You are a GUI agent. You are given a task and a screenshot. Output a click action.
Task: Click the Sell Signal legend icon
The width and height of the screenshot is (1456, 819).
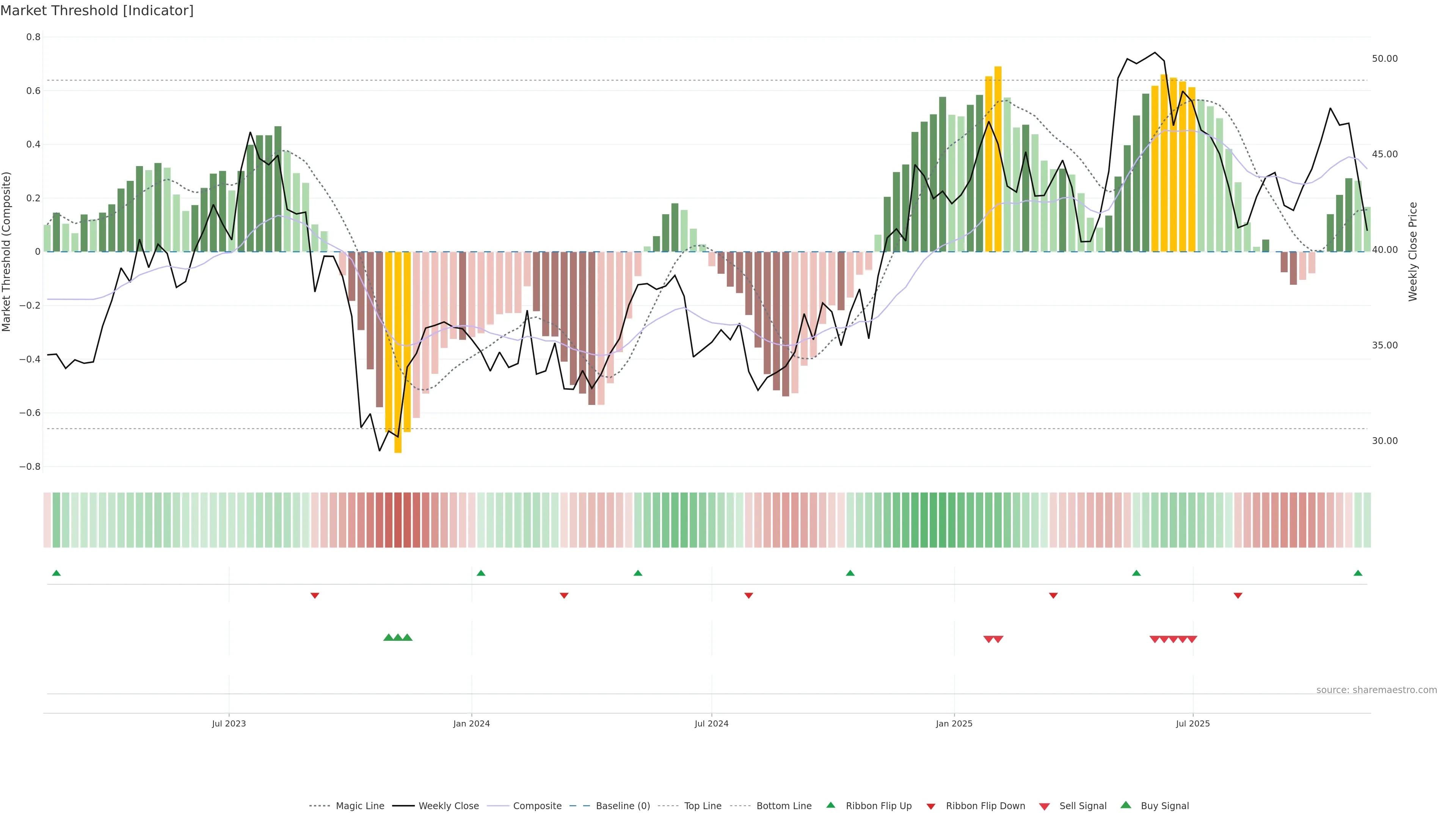pos(1045,806)
